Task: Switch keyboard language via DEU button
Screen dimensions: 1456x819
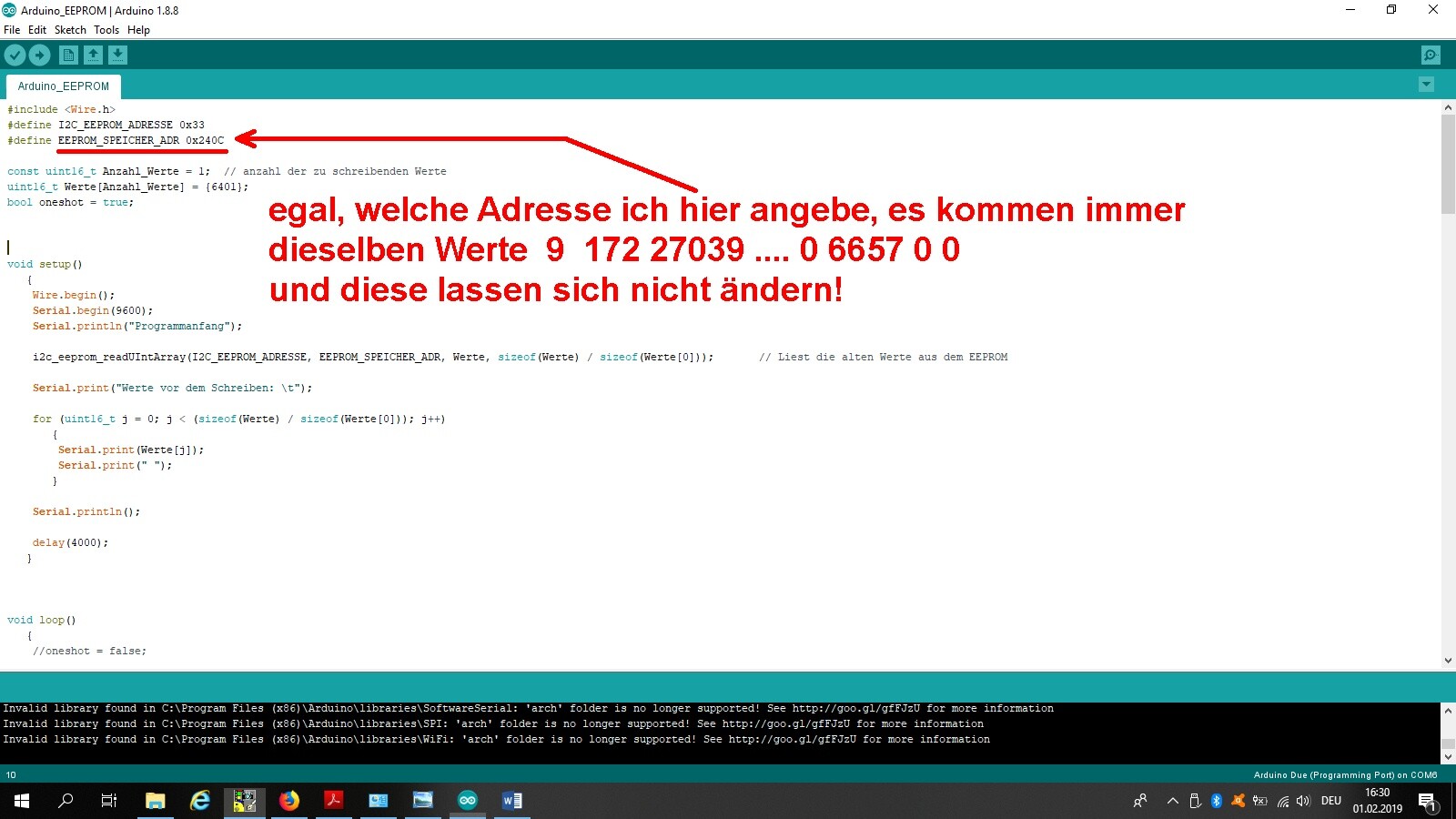Action: coord(1331,802)
